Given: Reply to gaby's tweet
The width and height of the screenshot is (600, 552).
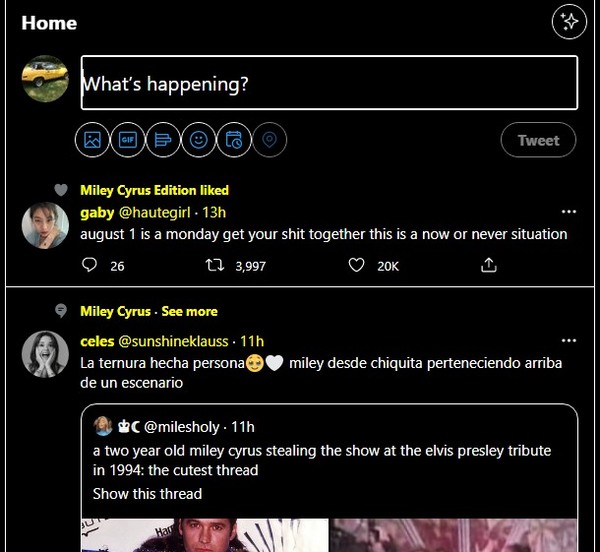Looking at the screenshot, I should click(x=90, y=266).
